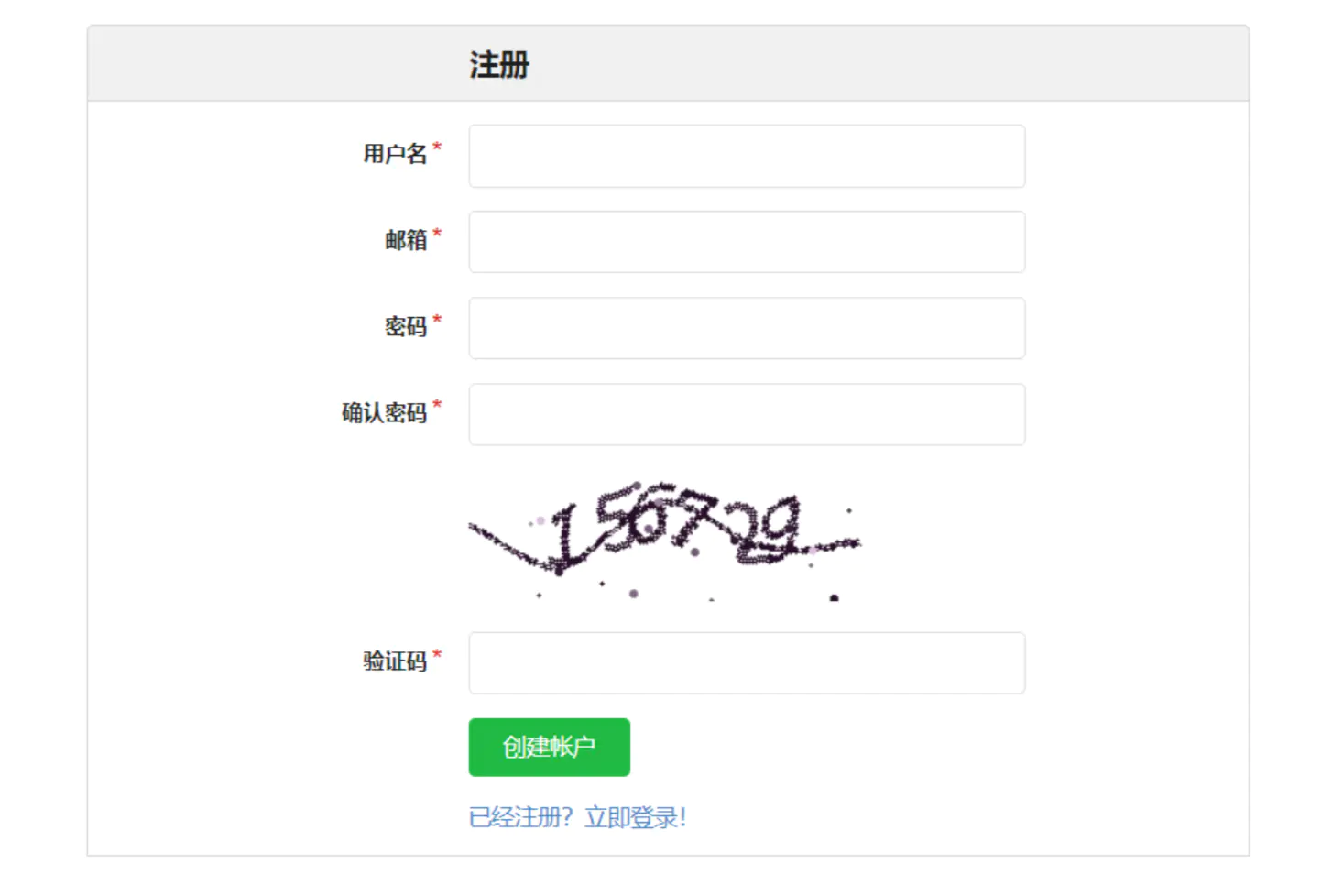Click the 邮箱 field label
Image resolution: width=1321 pixels, height=896 pixels.
(406, 240)
